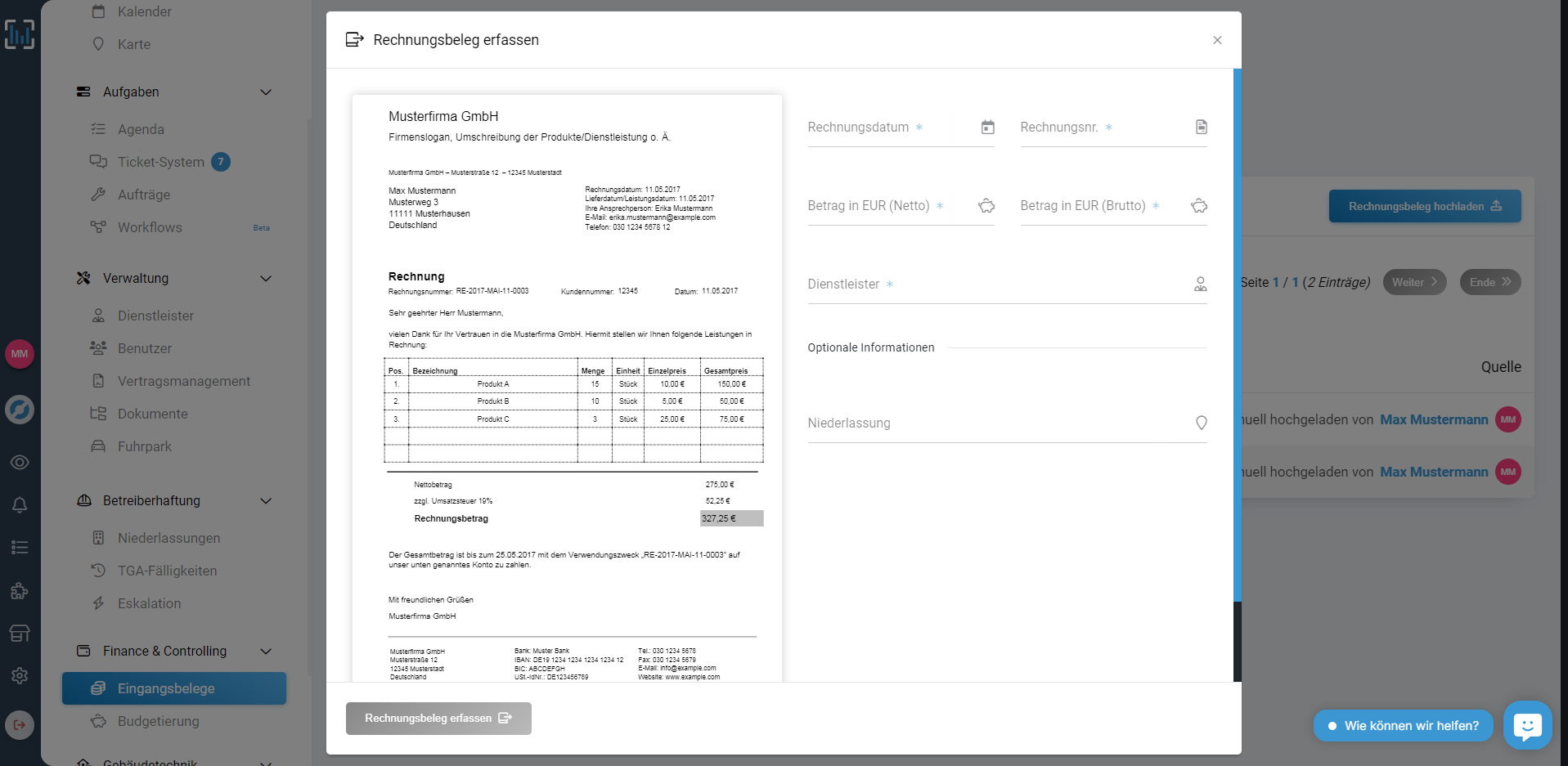Open first Max Mustermann link in list

pyautogui.click(x=1434, y=419)
